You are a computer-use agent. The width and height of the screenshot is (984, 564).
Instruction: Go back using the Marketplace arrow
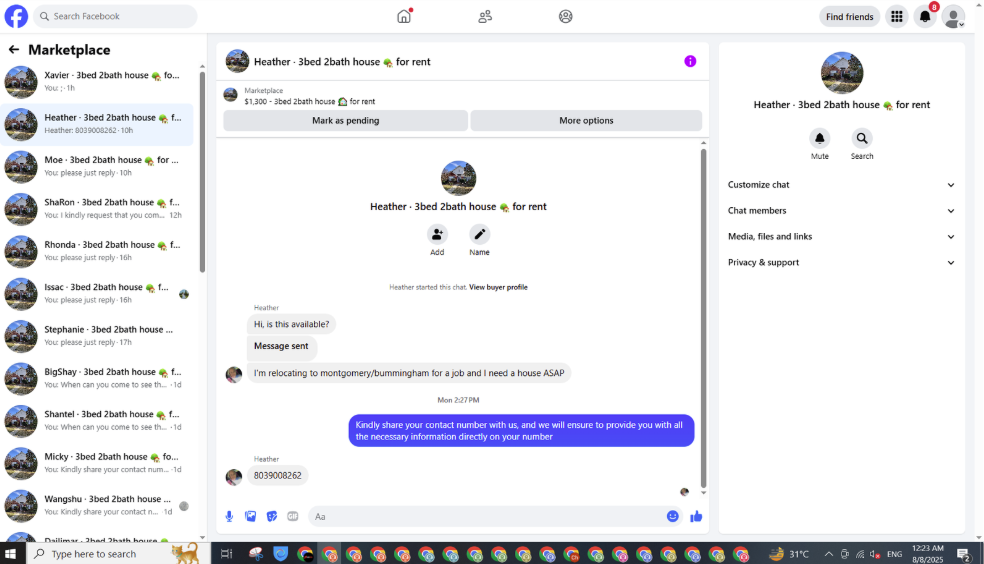coord(14,50)
